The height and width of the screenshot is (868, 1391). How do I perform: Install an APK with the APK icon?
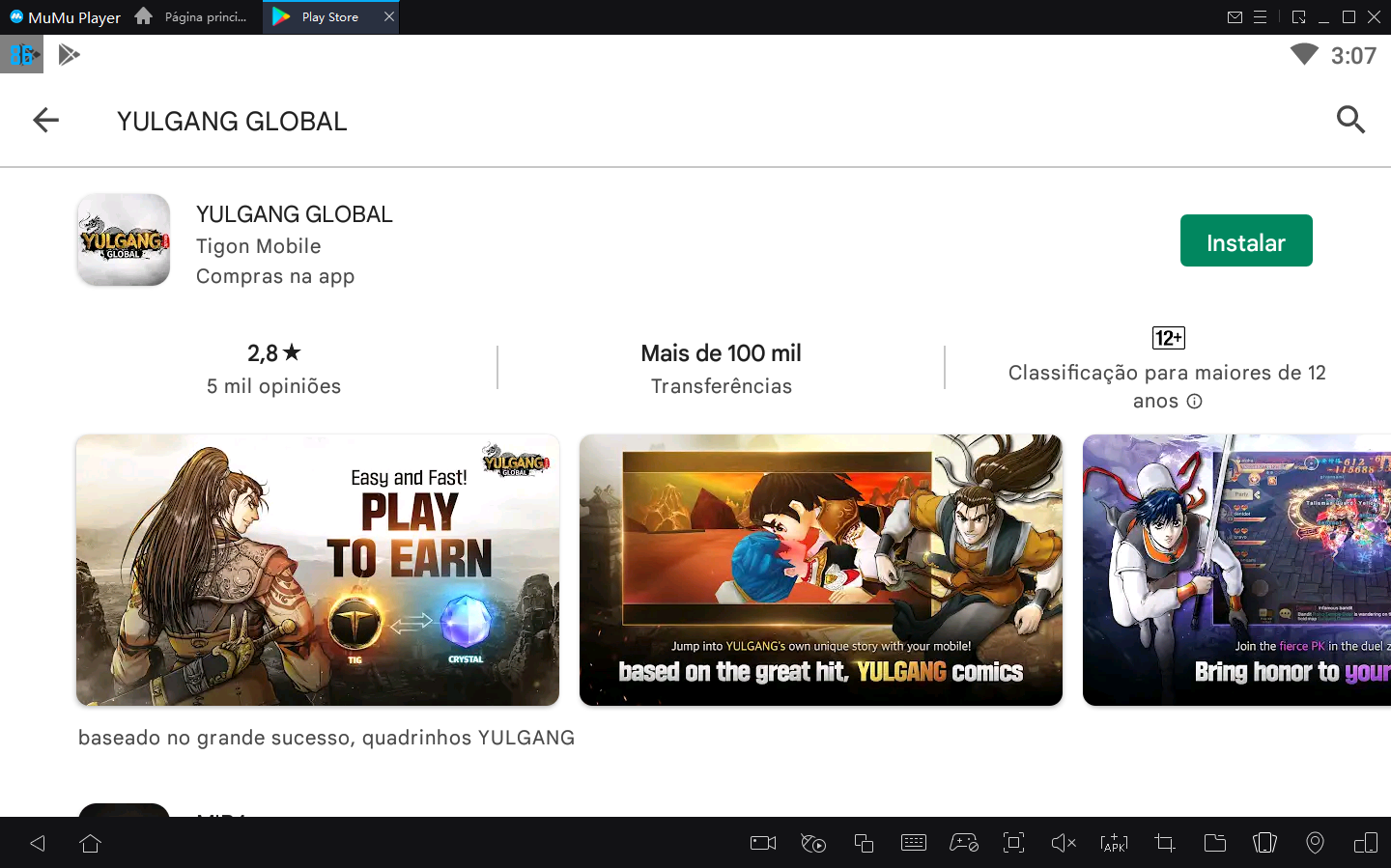pyautogui.click(x=1114, y=843)
